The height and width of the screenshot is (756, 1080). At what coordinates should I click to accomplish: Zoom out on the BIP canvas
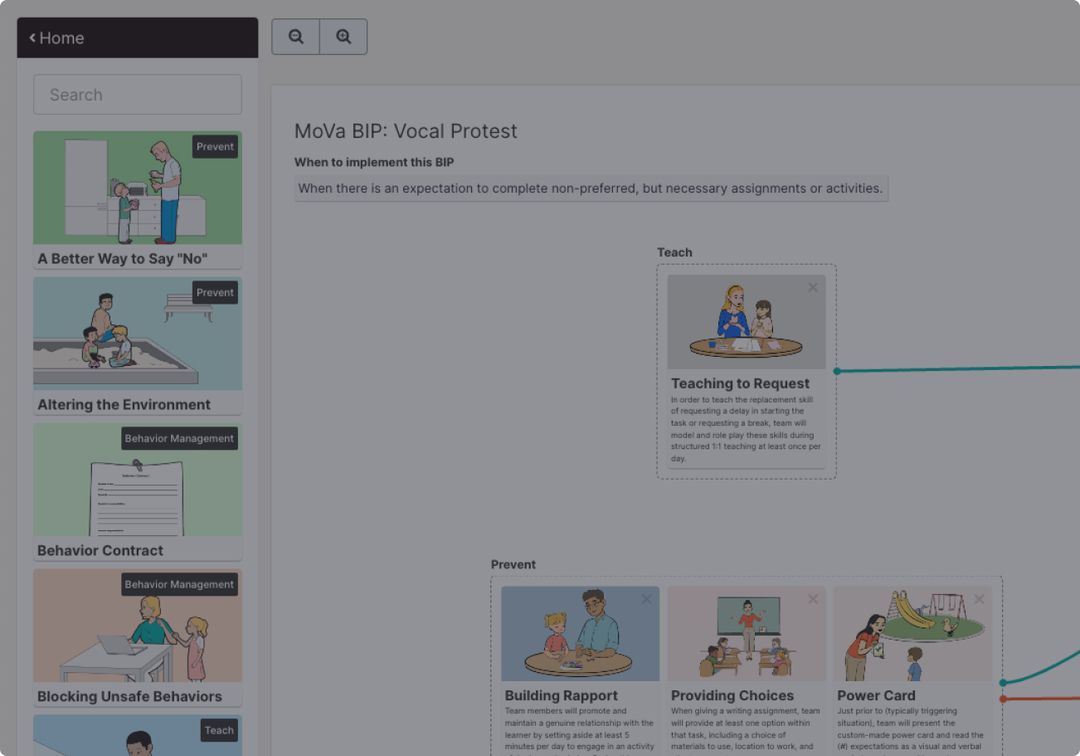(295, 36)
